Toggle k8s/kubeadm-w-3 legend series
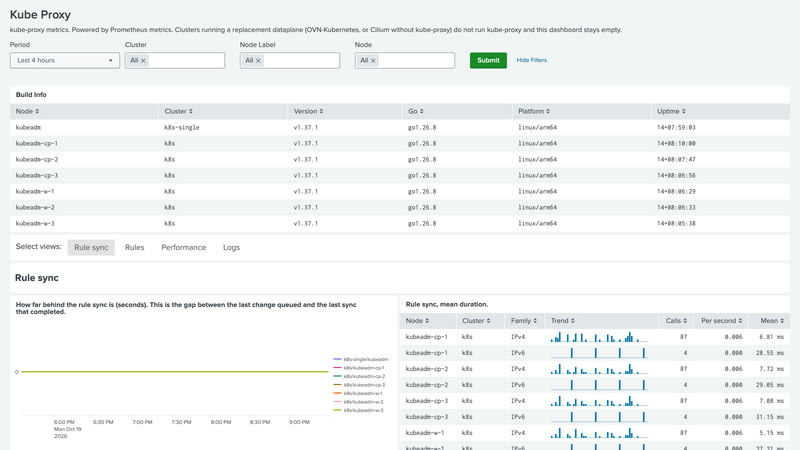The image size is (800, 450). 358,410
